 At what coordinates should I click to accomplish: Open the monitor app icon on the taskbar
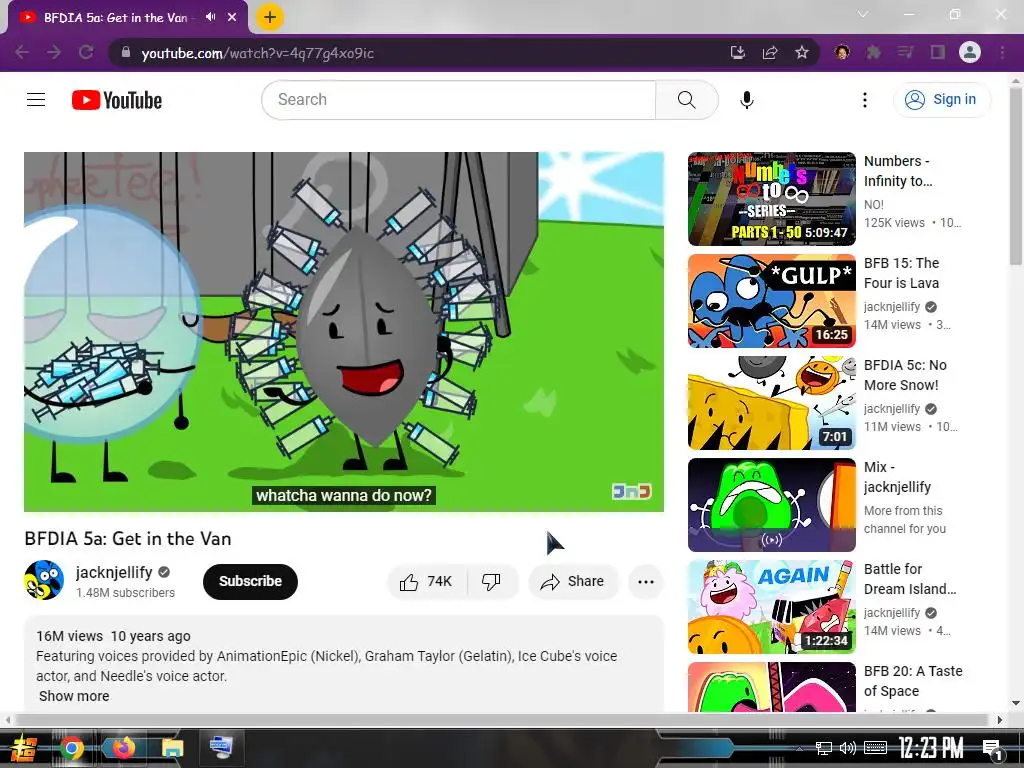[x=221, y=748]
